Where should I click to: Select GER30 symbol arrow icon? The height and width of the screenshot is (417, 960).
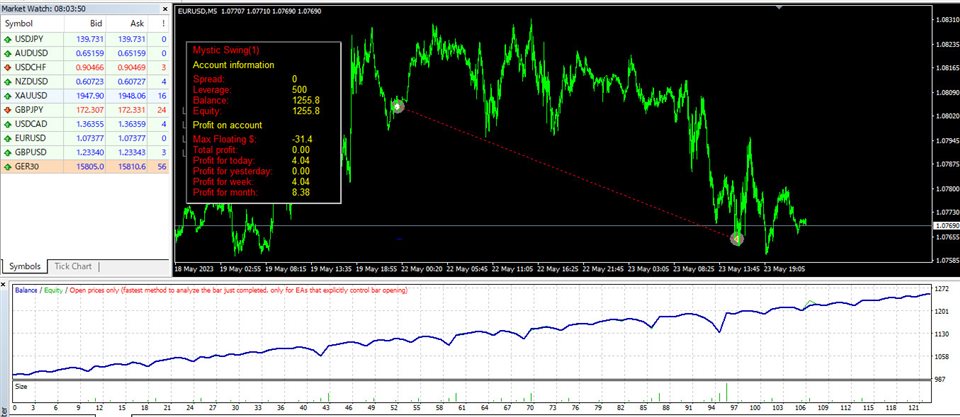[7, 167]
